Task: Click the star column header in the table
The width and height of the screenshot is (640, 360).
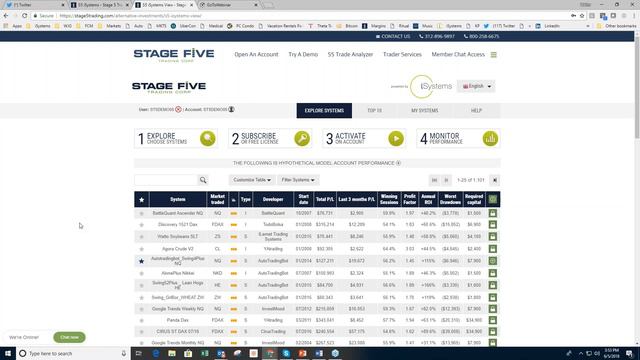Action: [142, 200]
